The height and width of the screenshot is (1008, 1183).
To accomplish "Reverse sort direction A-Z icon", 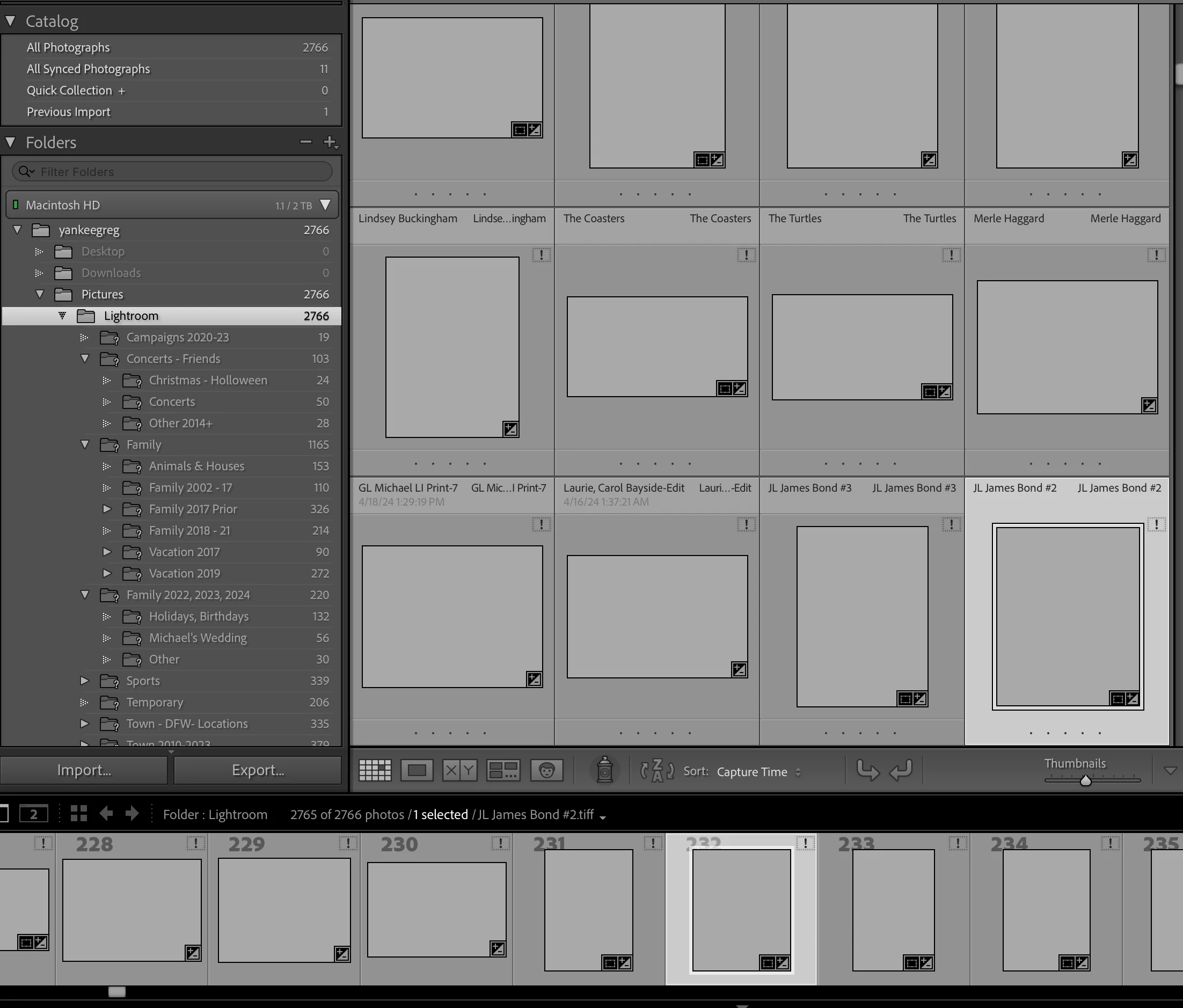I will (656, 771).
